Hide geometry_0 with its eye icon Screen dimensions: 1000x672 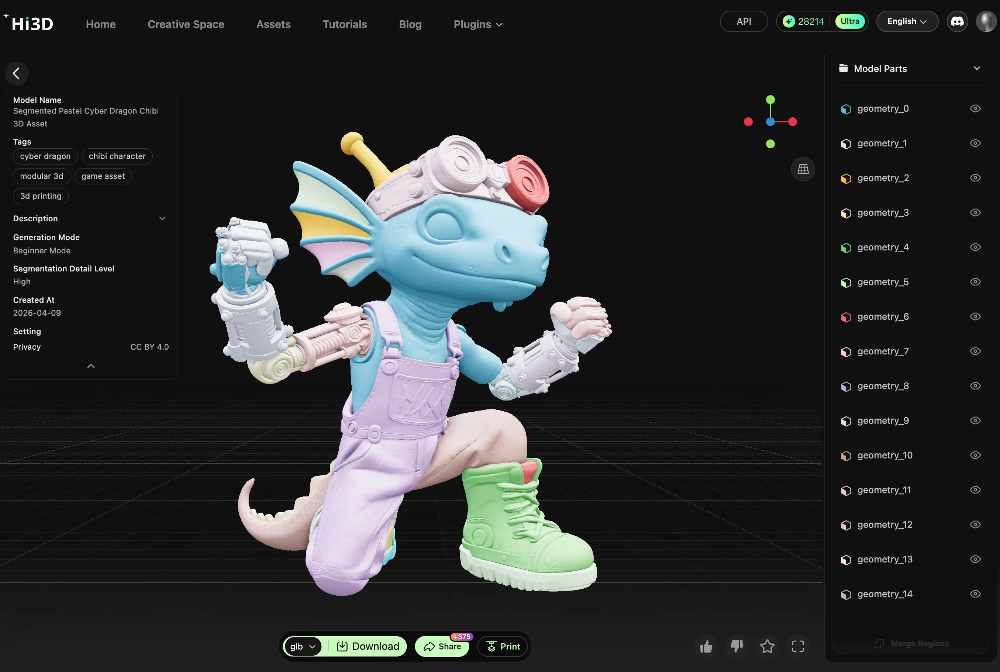tap(975, 109)
